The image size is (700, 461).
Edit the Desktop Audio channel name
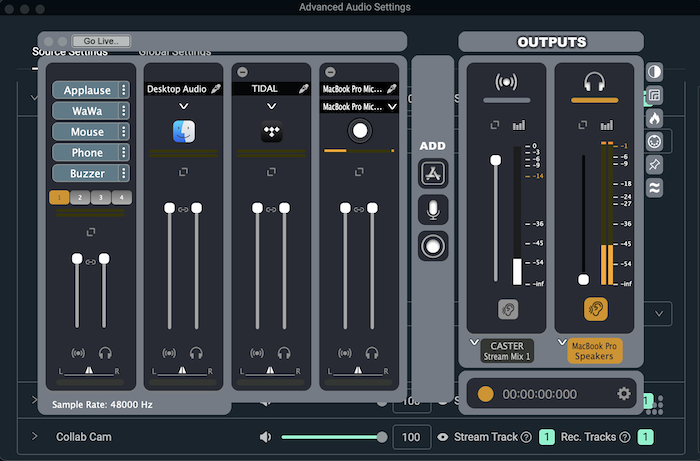click(x=216, y=89)
